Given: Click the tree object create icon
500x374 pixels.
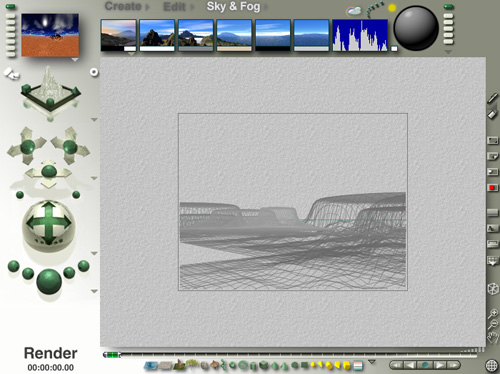Looking at the screenshot, I should [x=192, y=364].
